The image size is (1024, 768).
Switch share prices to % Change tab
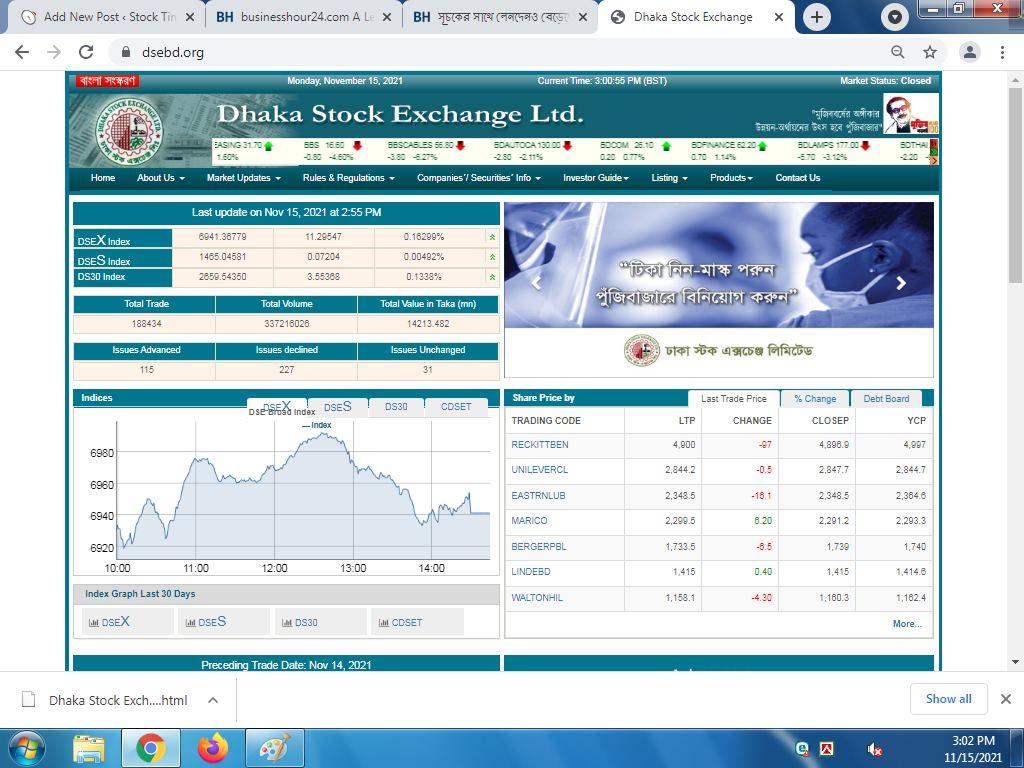tap(815, 398)
